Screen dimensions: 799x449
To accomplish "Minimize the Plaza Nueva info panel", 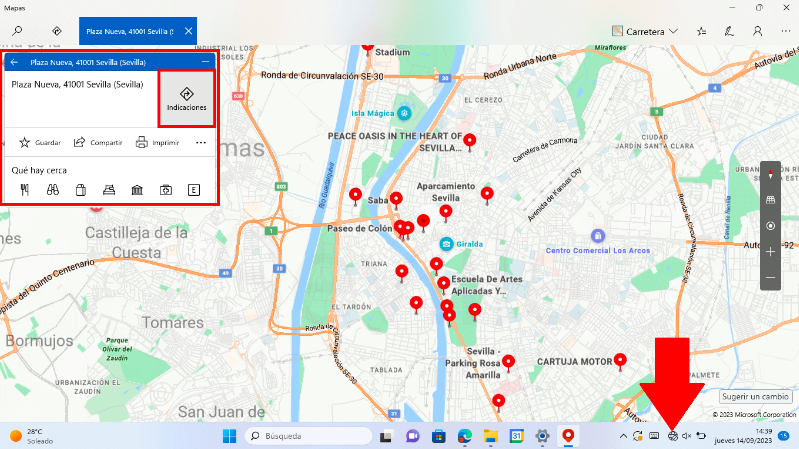I will tap(205, 62).
